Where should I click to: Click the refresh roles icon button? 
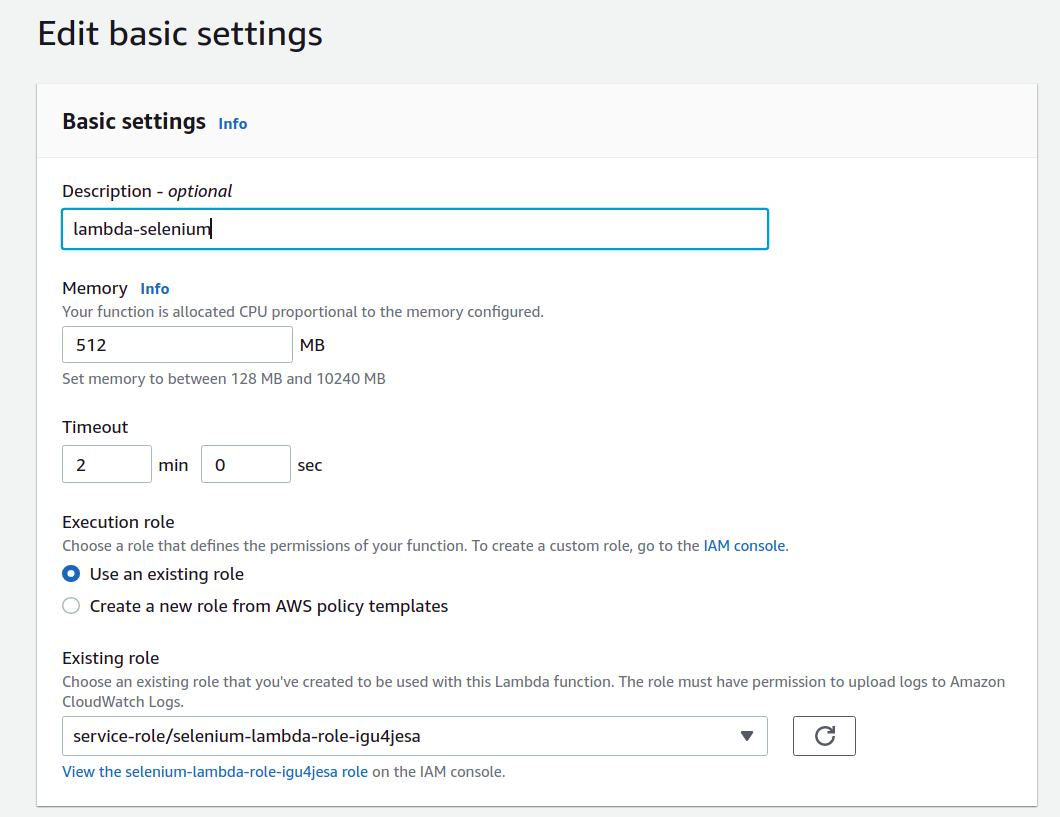pyautogui.click(x=824, y=736)
